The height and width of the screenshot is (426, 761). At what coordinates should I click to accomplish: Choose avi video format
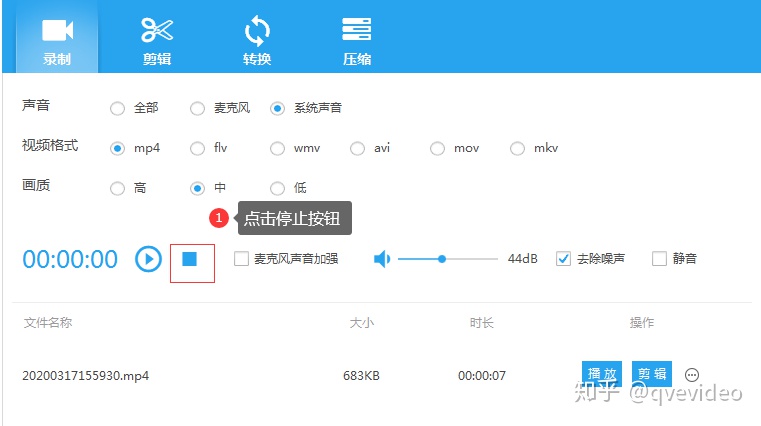tap(358, 148)
